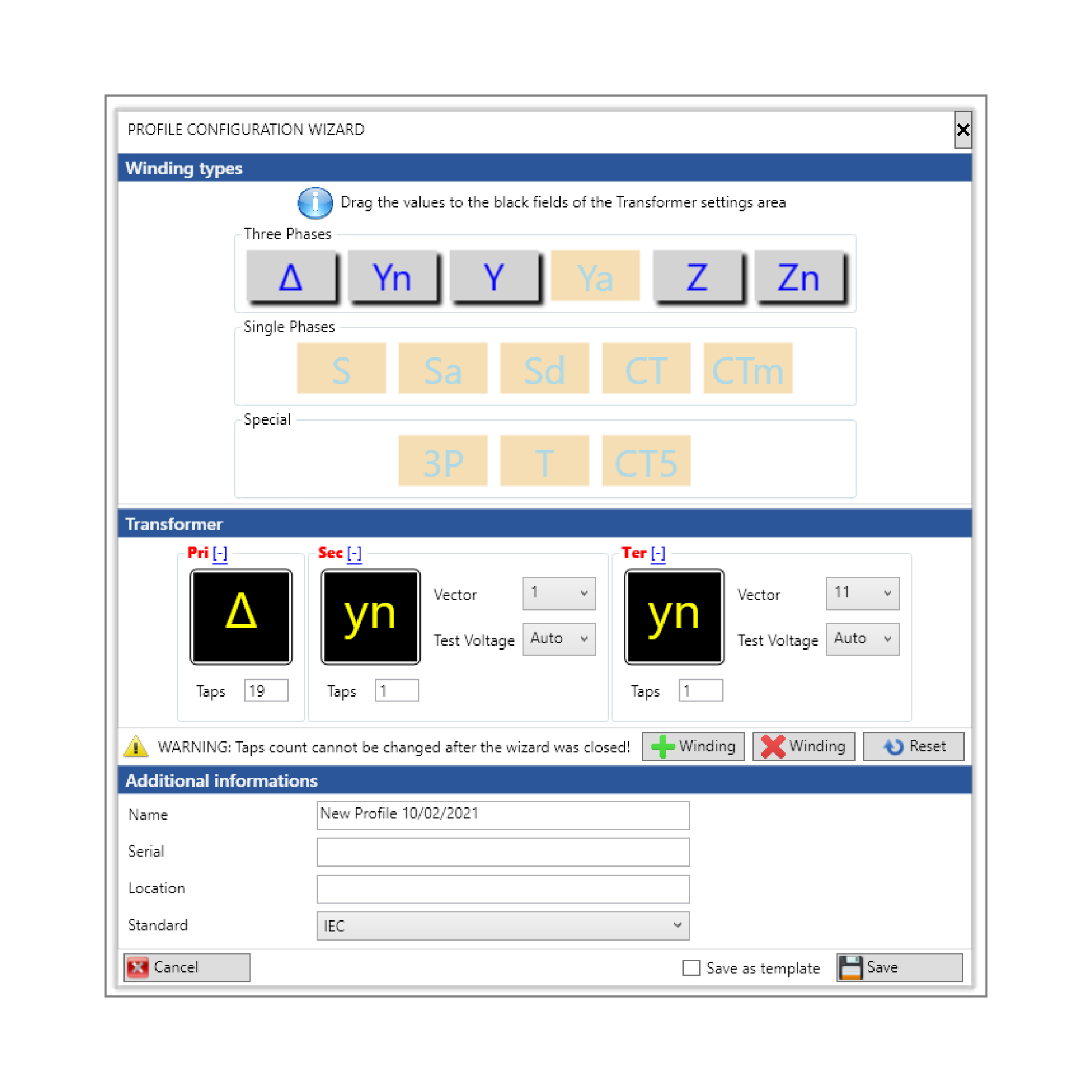Select the Z three-phase winding tile

click(697, 276)
